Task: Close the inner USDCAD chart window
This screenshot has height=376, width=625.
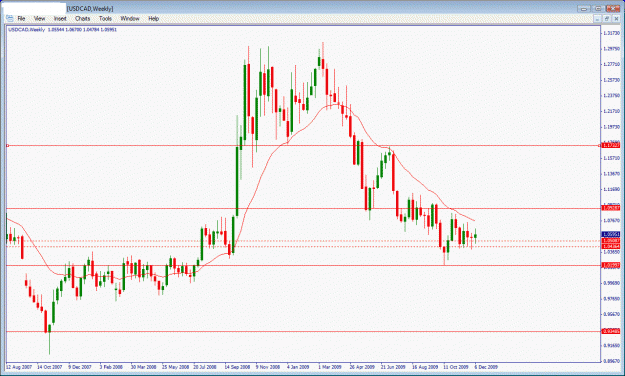Action: tap(616, 19)
